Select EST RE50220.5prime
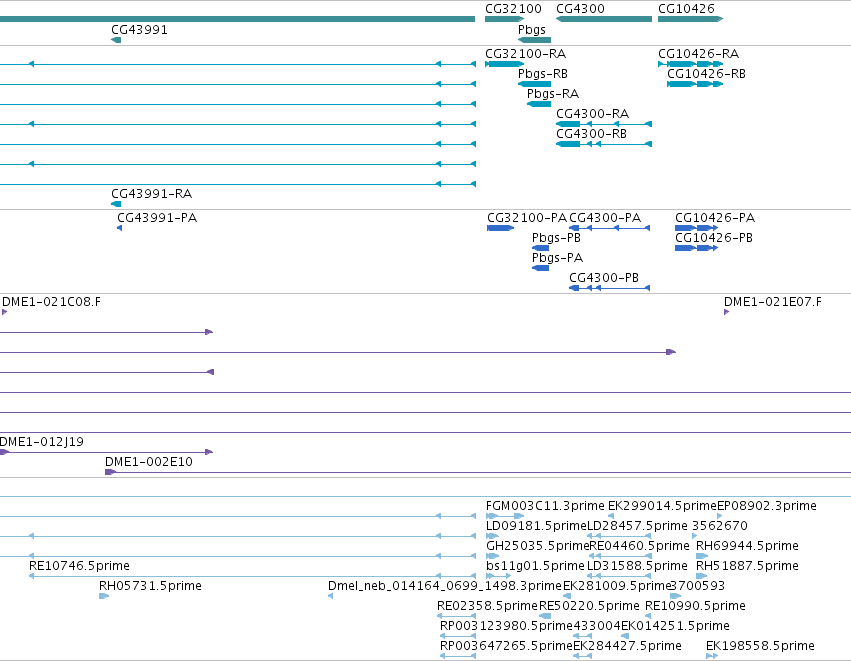The width and height of the screenshot is (851, 661). [545, 616]
